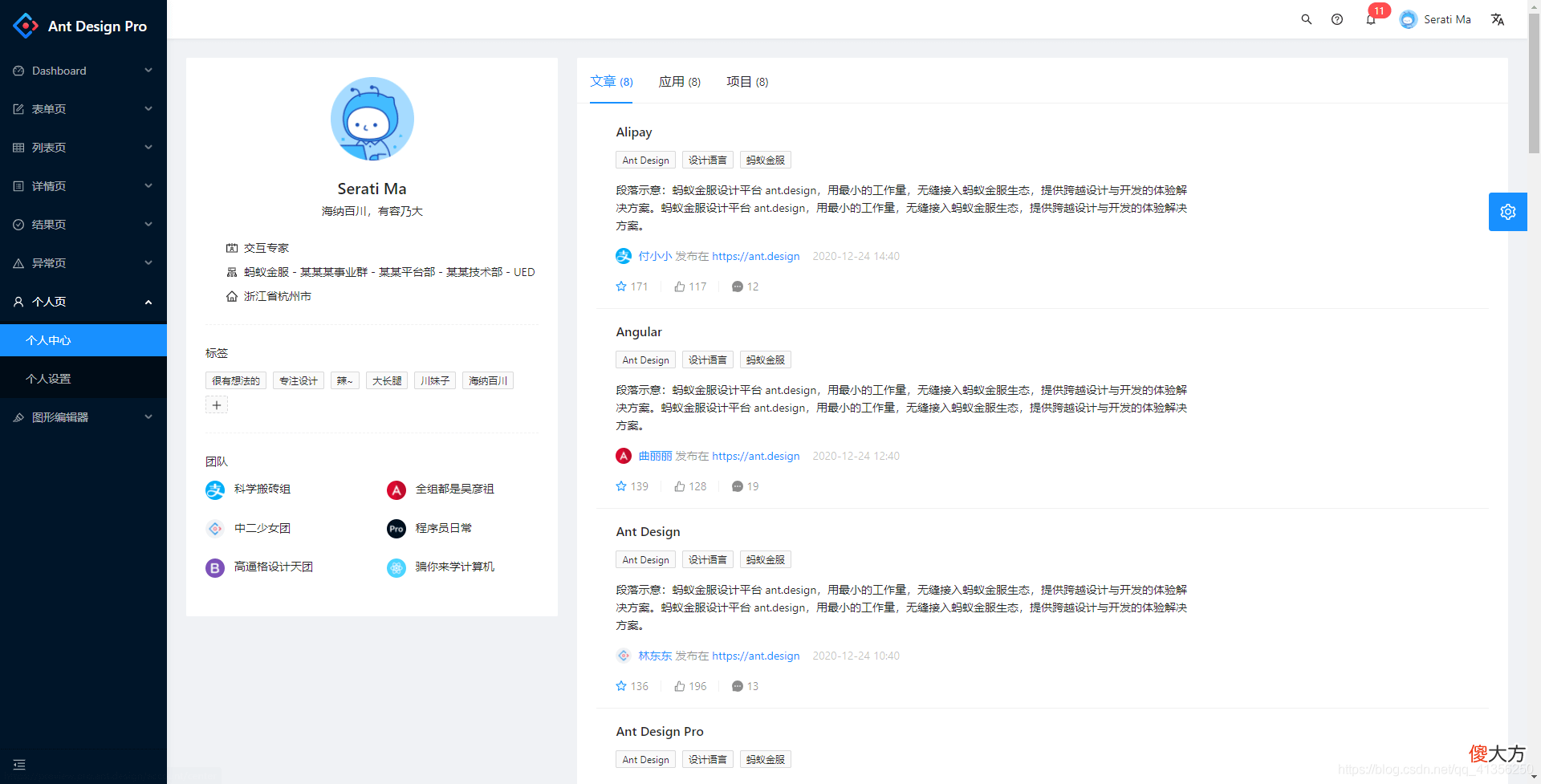Image resolution: width=1541 pixels, height=784 pixels.
Task: Expand the 列表页 menu
Action: [83, 148]
